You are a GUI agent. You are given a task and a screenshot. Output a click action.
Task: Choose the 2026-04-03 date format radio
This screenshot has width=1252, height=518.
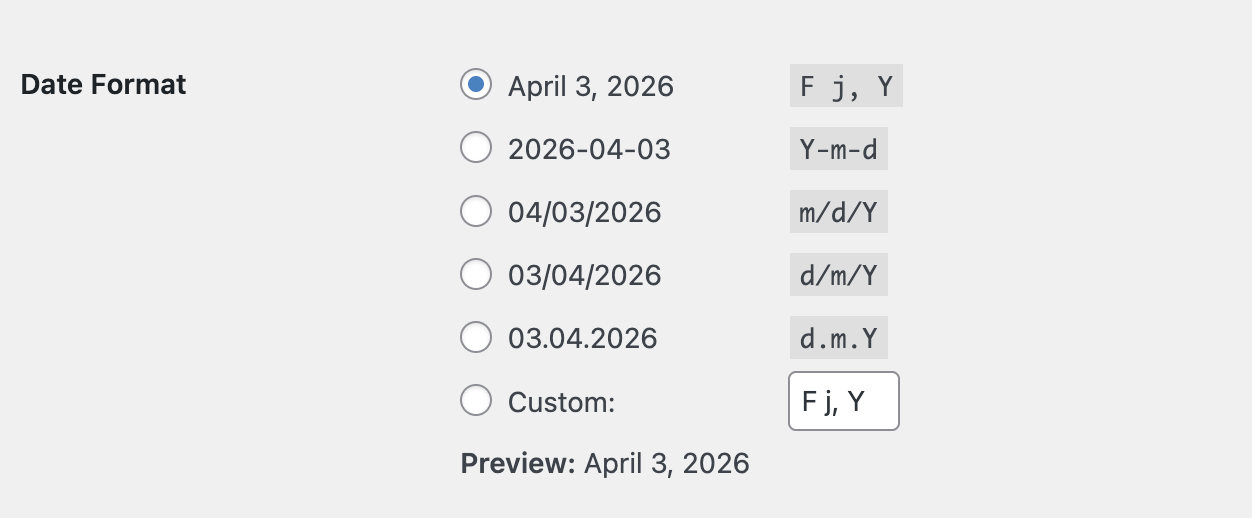[476, 148]
